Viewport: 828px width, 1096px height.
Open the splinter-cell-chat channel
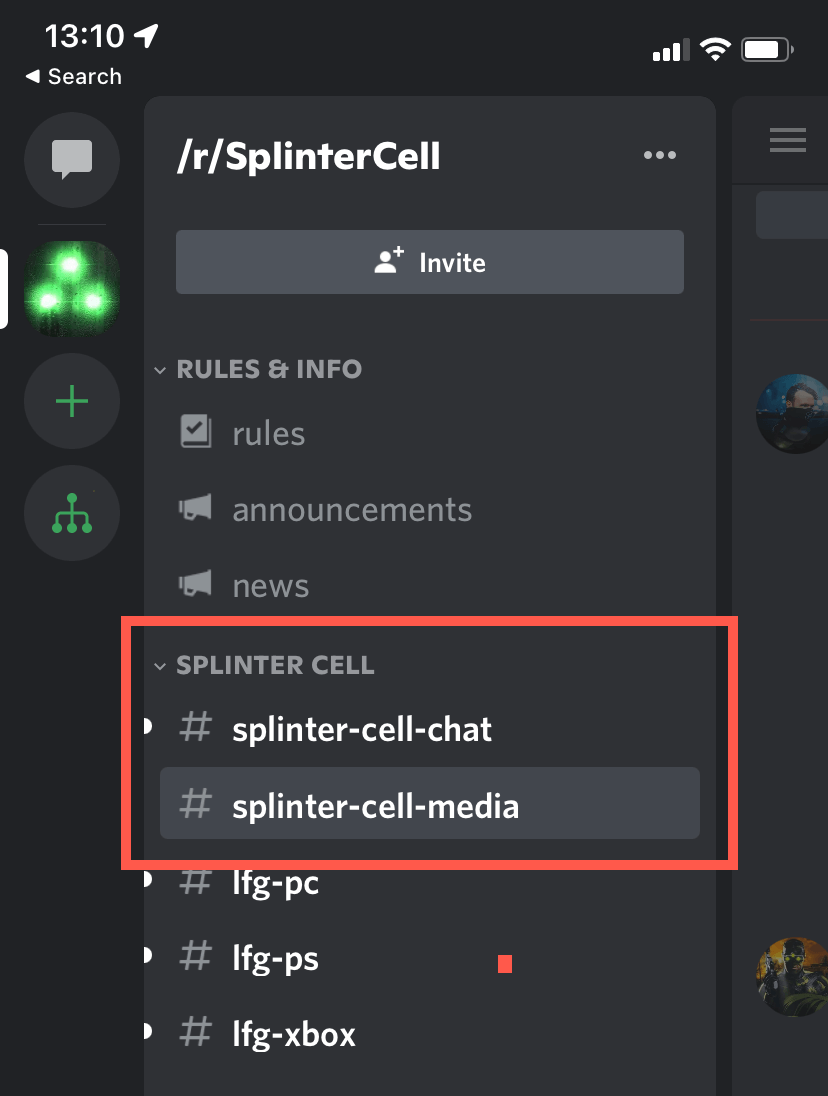coord(362,729)
